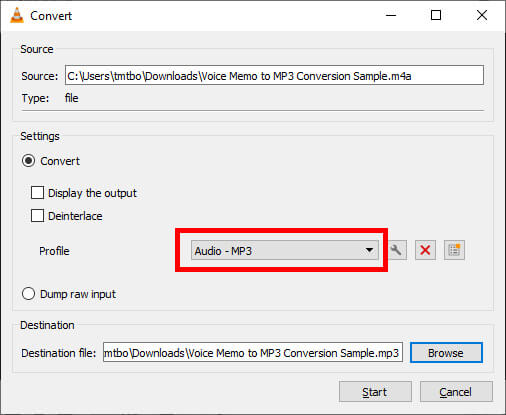Start the conversion
506x415 pixels.
[375, 392]
